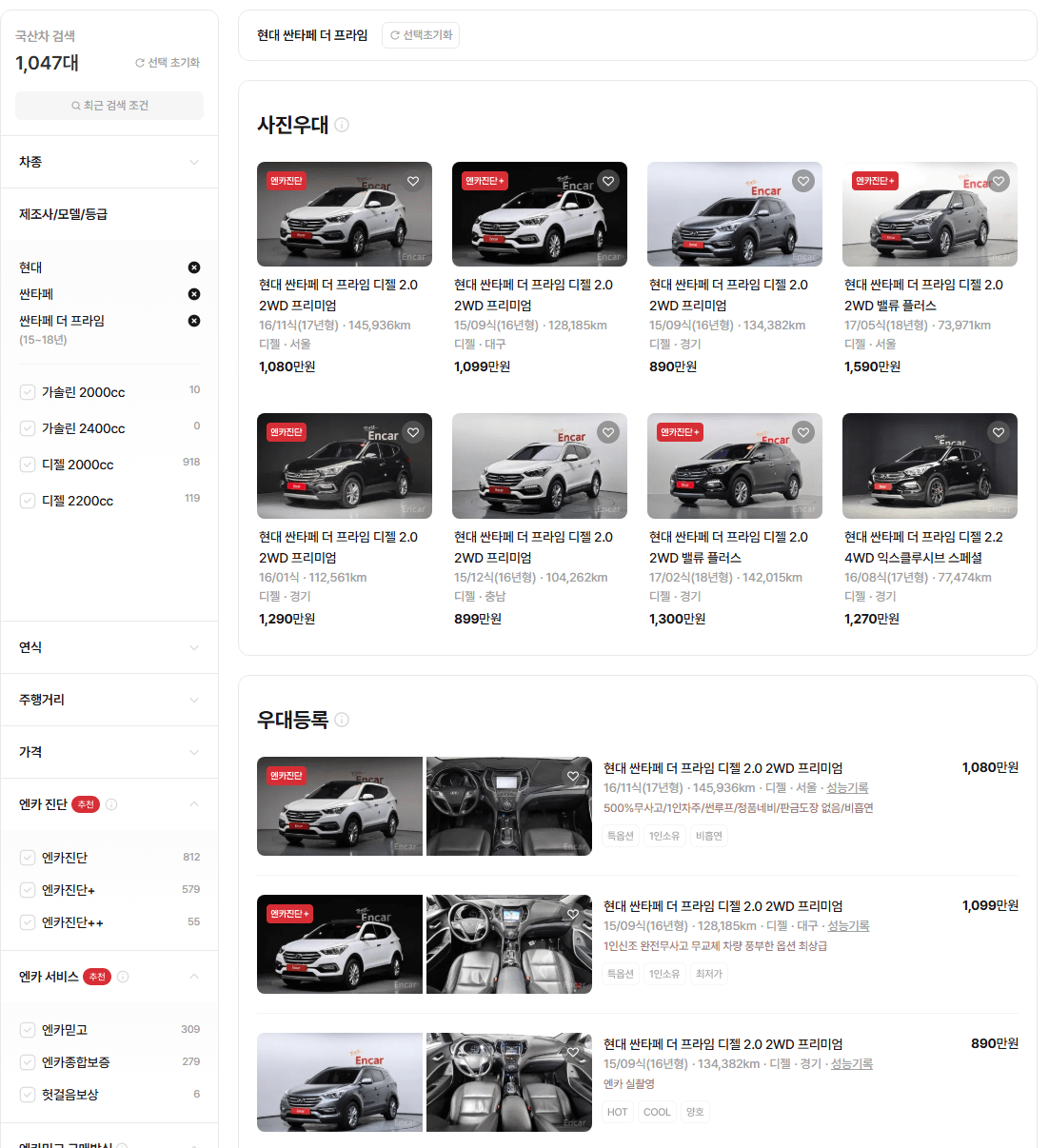This screenshot has width=1049, height=1148.
Task: Click the 엔카진단 badge on 1,290만원 car
Action: point(287,432)
